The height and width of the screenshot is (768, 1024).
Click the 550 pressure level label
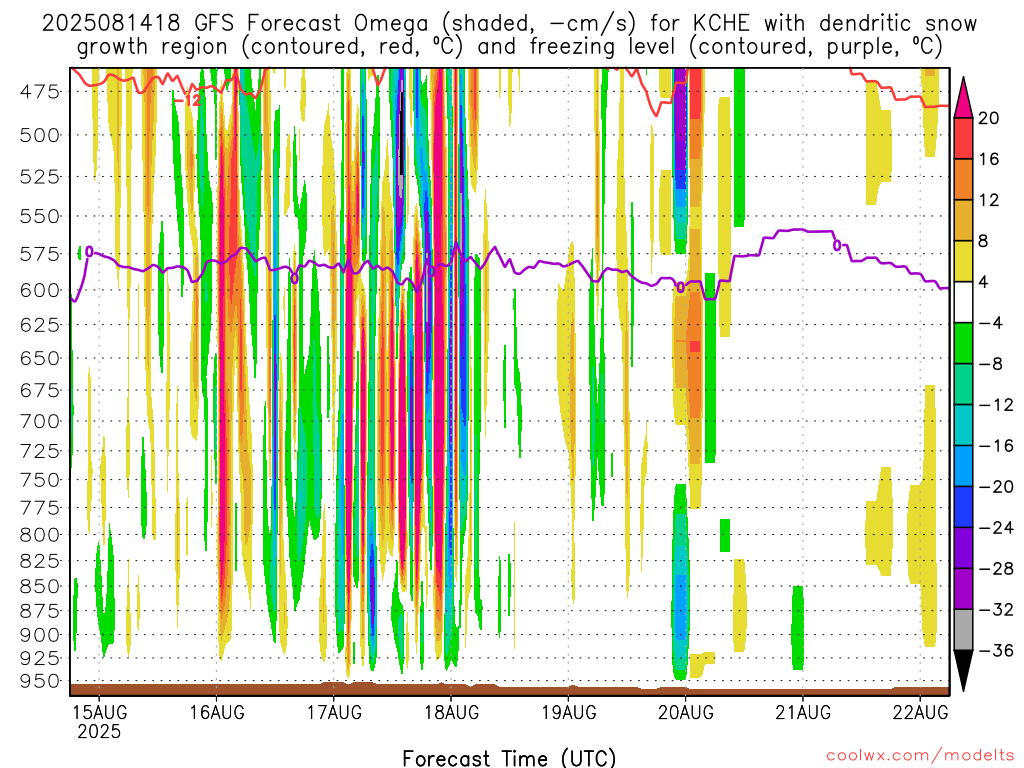click(x=40, y=216)
